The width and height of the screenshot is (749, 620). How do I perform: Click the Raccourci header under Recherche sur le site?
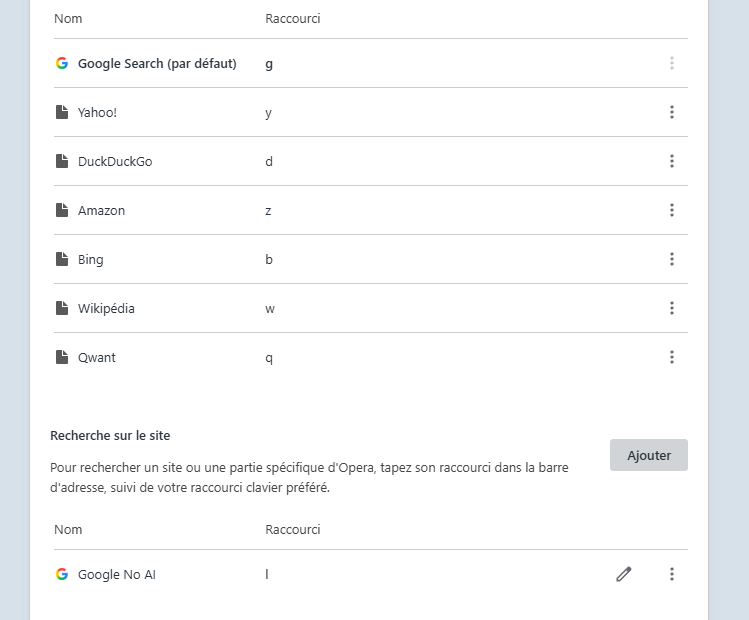tap(293, 530)
